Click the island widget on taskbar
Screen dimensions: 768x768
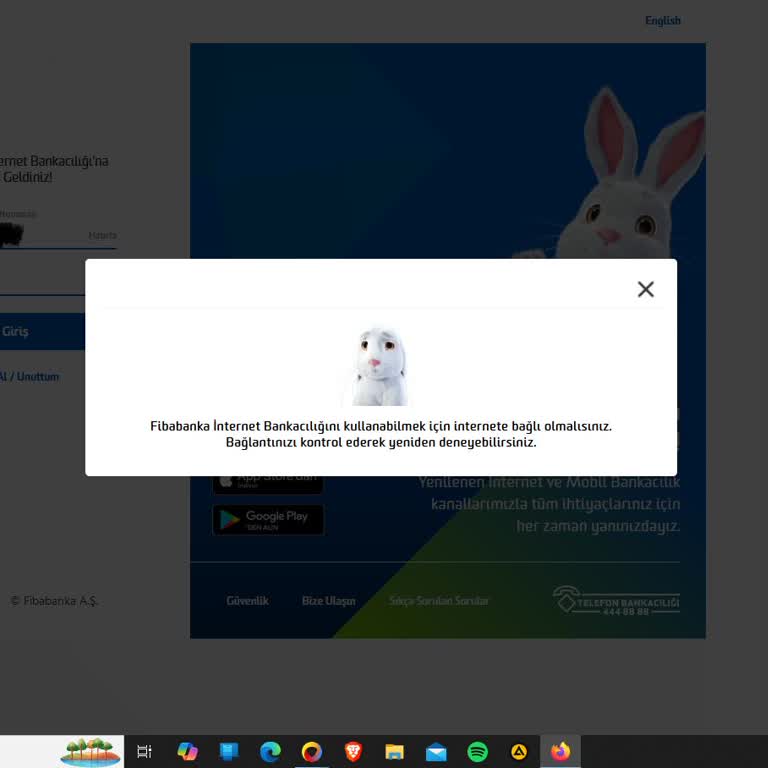(90, 751)
